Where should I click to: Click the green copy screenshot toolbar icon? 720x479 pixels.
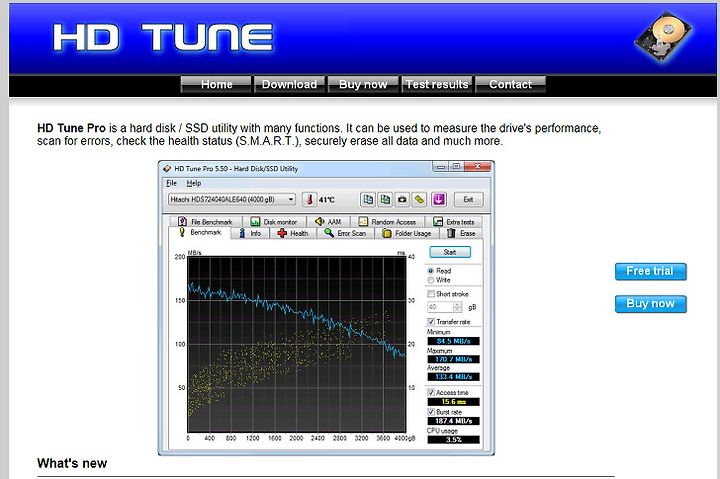pyautogui.click(x=385, y=199)
